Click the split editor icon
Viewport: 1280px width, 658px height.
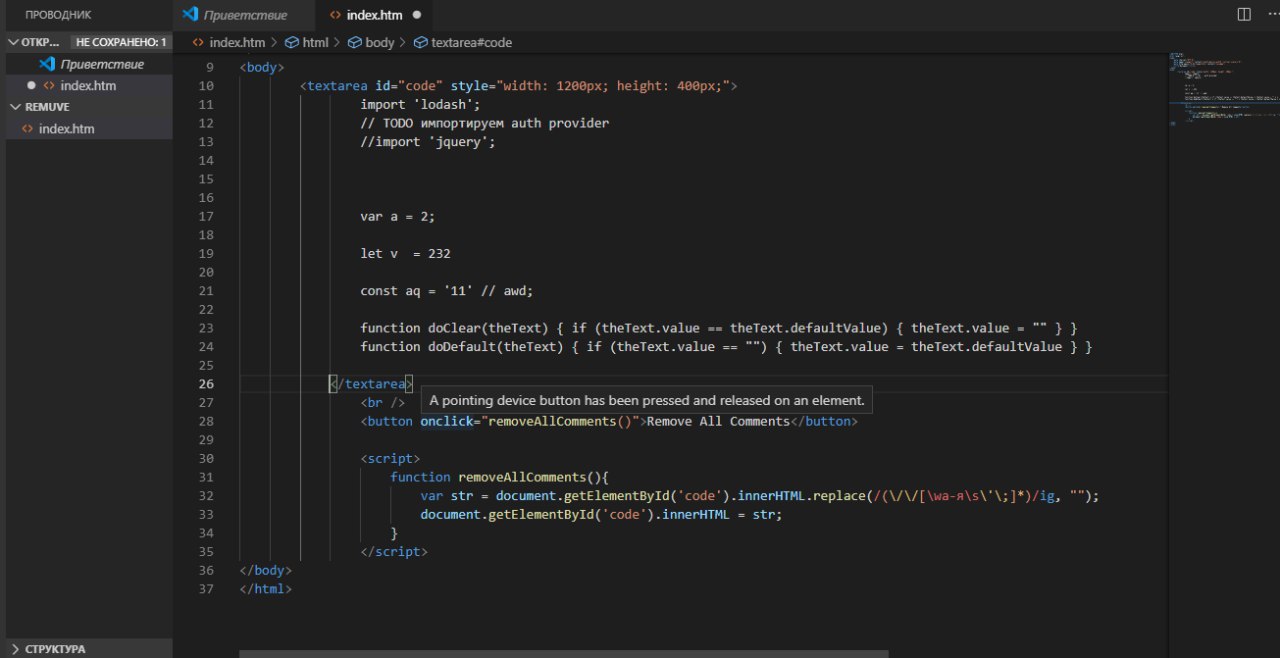click(1244, 14)
